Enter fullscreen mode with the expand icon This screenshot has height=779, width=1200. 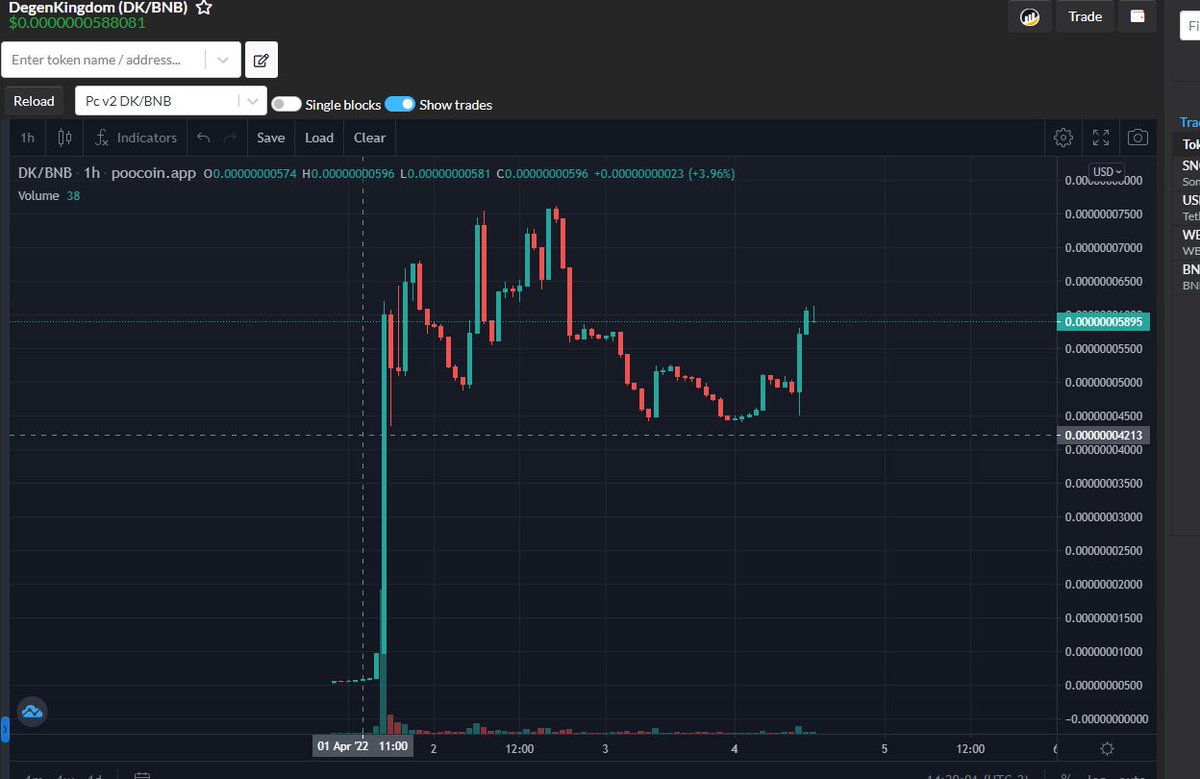tap(1101, 137)
